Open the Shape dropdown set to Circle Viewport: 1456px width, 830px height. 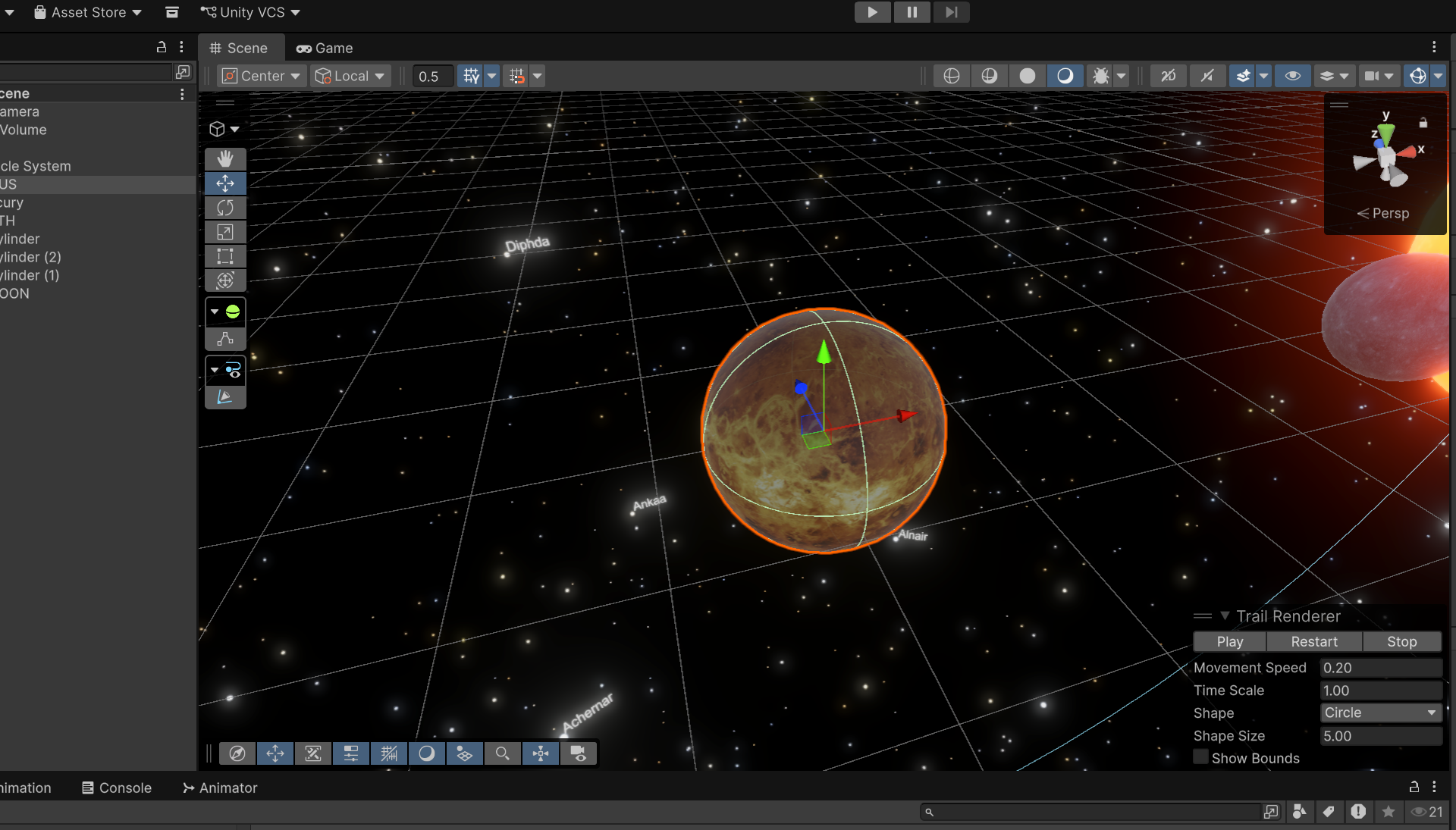coord(1380,713)
